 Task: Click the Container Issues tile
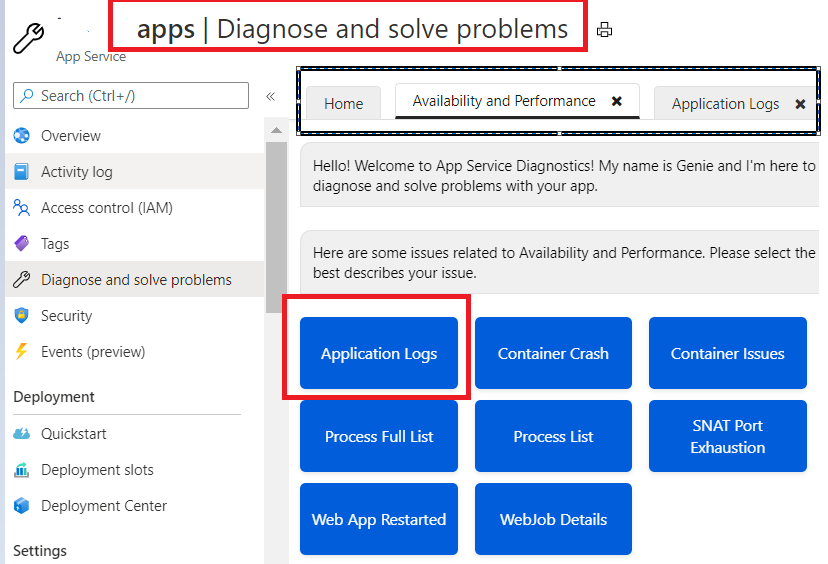click(x=728, y=353)
